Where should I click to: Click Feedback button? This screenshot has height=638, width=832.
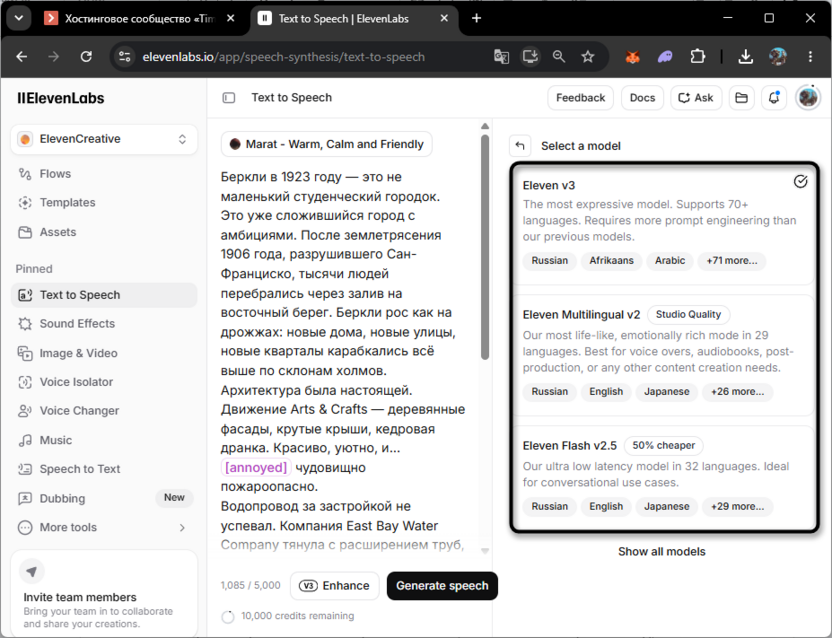580,98
